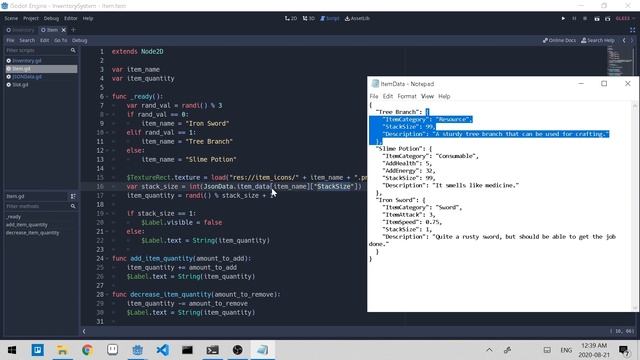Fold decrease_item_quantity function at line 28

click(107, 294)
